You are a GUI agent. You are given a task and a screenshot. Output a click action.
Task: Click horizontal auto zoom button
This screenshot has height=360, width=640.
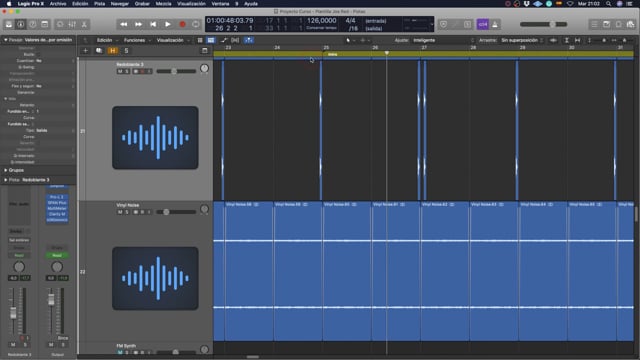click(x=578, y=40)
